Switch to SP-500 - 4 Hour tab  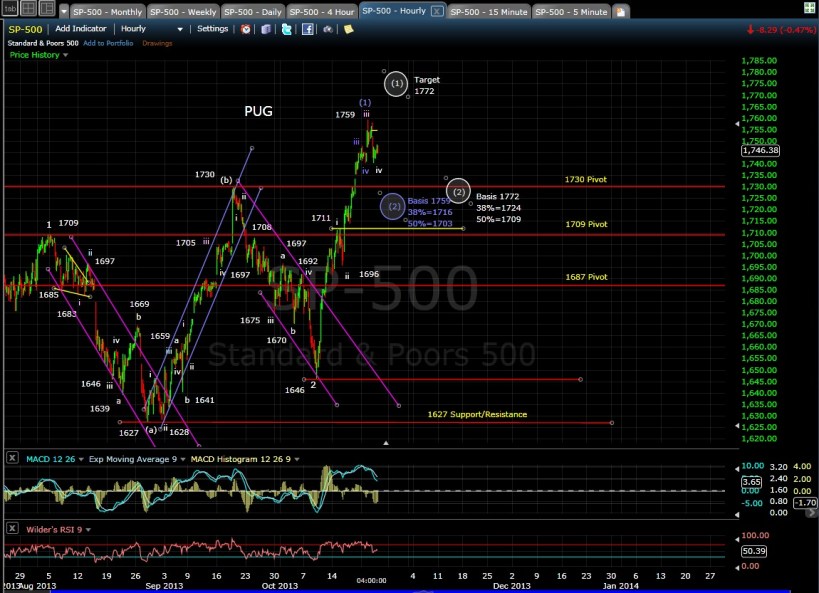click(321, 11)
